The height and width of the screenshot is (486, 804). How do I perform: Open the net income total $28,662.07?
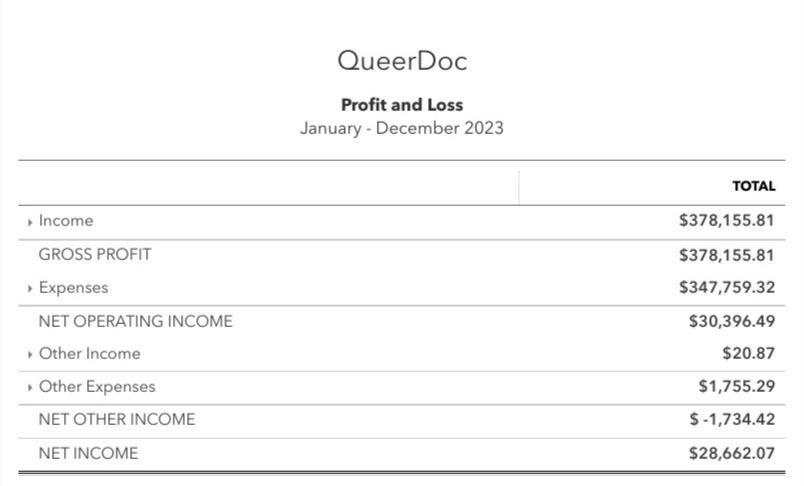pyautogui.click(x=732, y=453)
